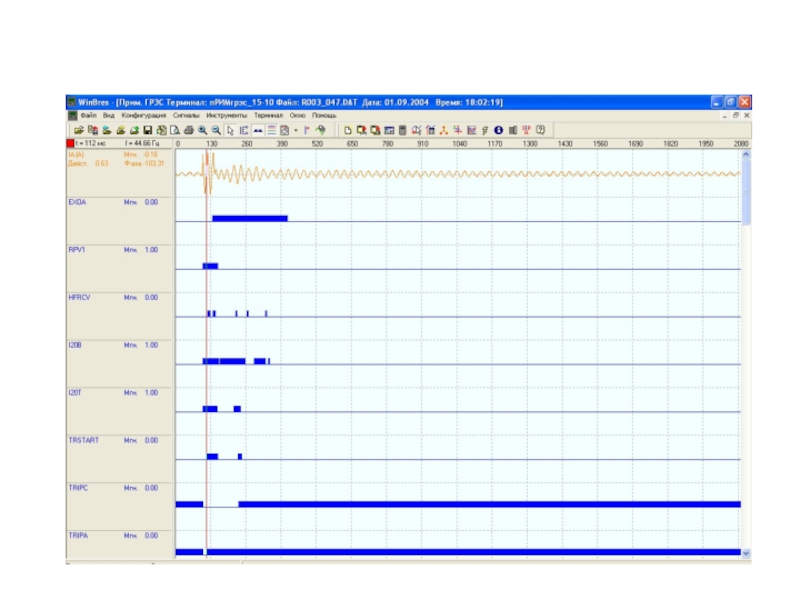The height and width of the screenshot is (600, 800).
Task: Click the blue round info icon
Action: (498, 131)
